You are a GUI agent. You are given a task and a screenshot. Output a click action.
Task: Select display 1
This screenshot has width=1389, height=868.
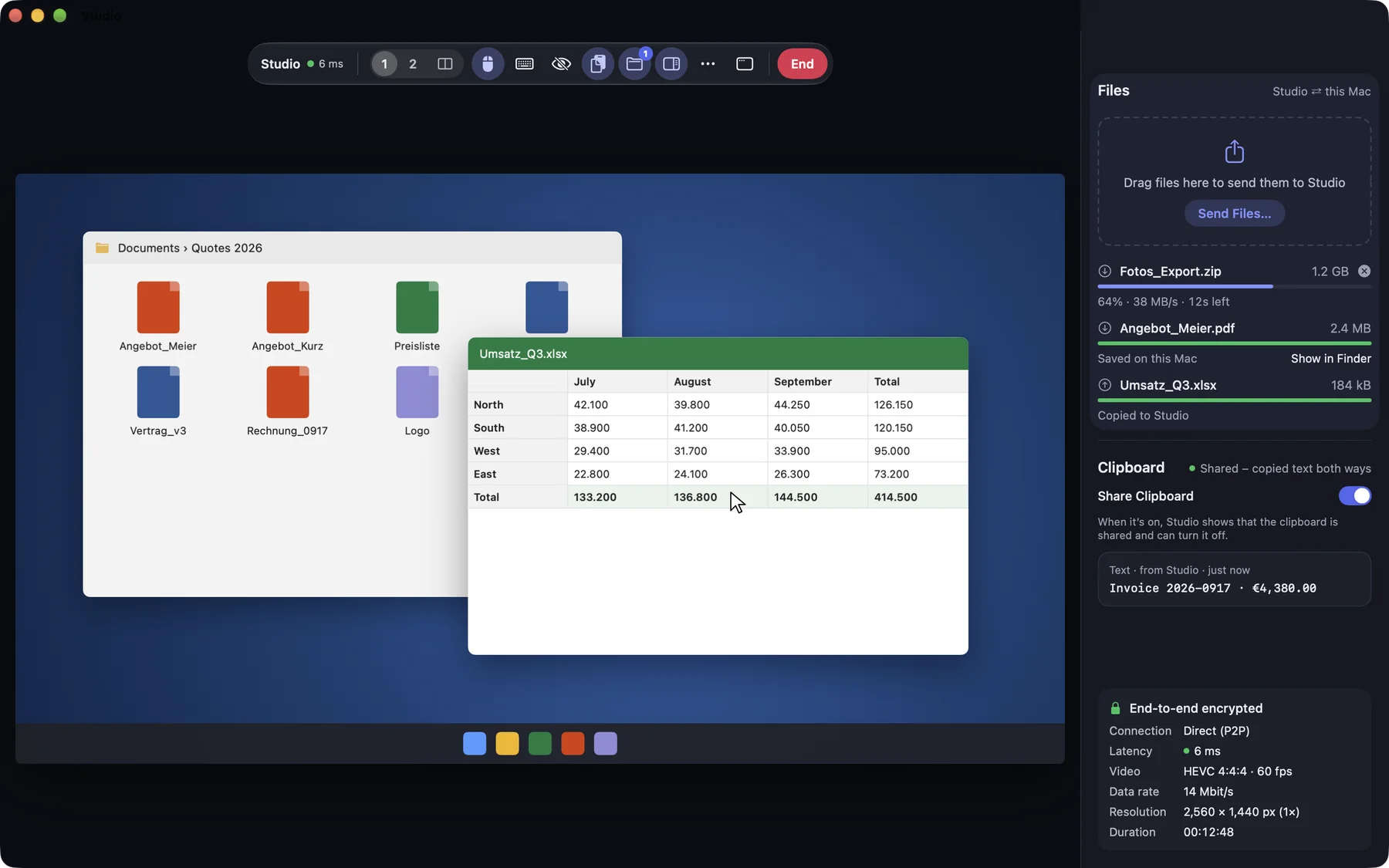pyautogui.click(x=384, y=64)
